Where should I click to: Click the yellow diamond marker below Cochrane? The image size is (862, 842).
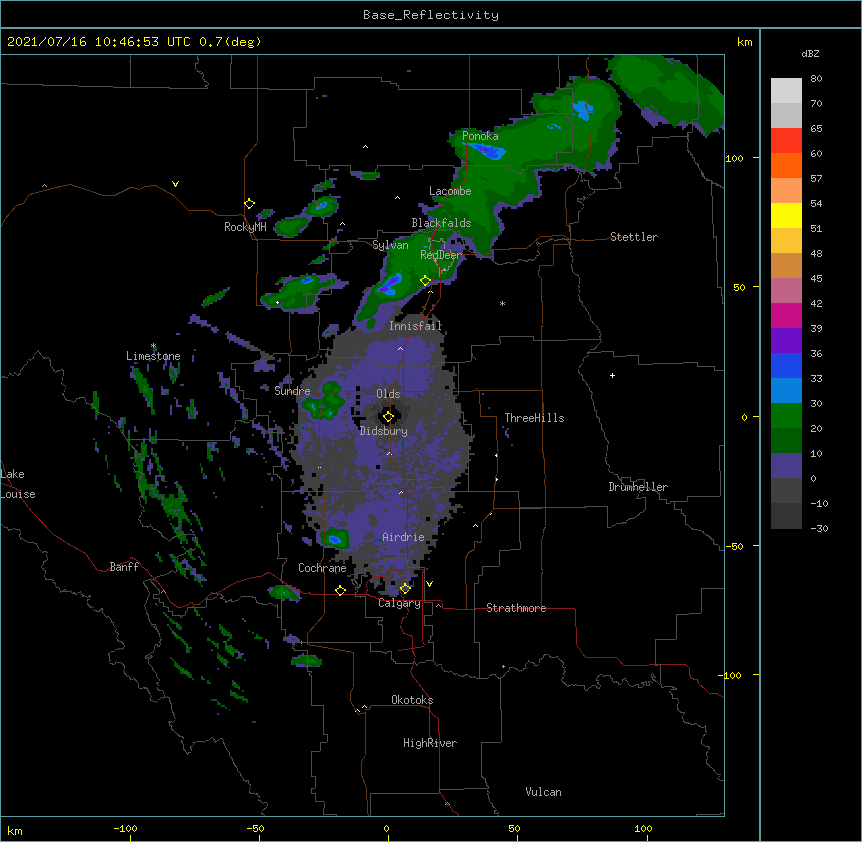click(x=340, y=590)
